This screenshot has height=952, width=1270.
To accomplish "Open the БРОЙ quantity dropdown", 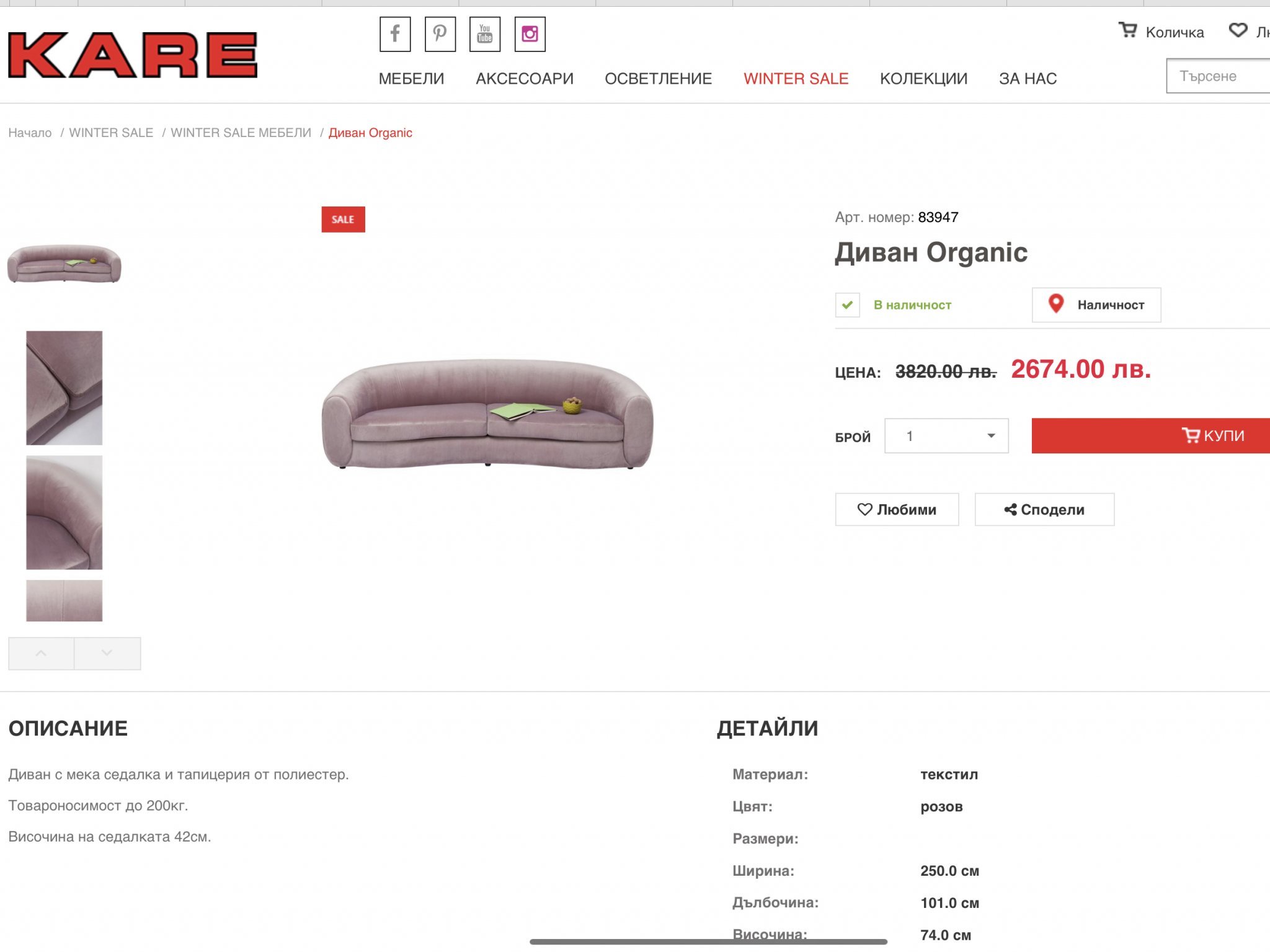I will pos(946,436).
